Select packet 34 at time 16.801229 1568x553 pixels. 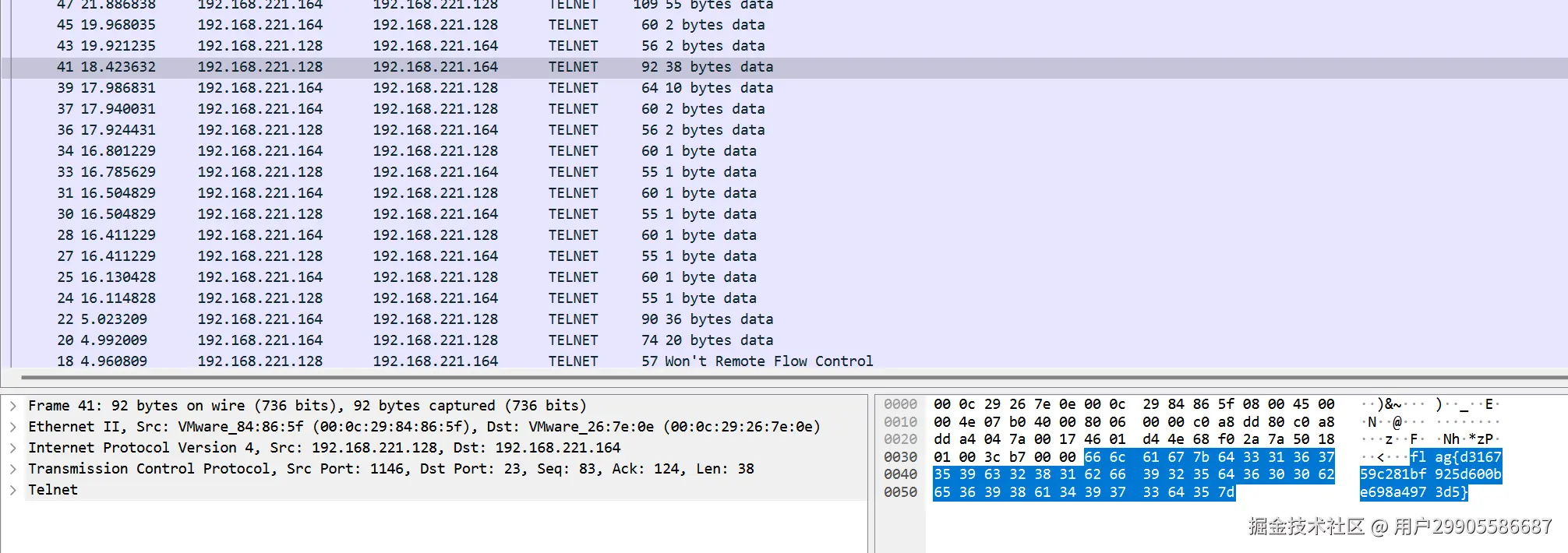tap(784, 151)
